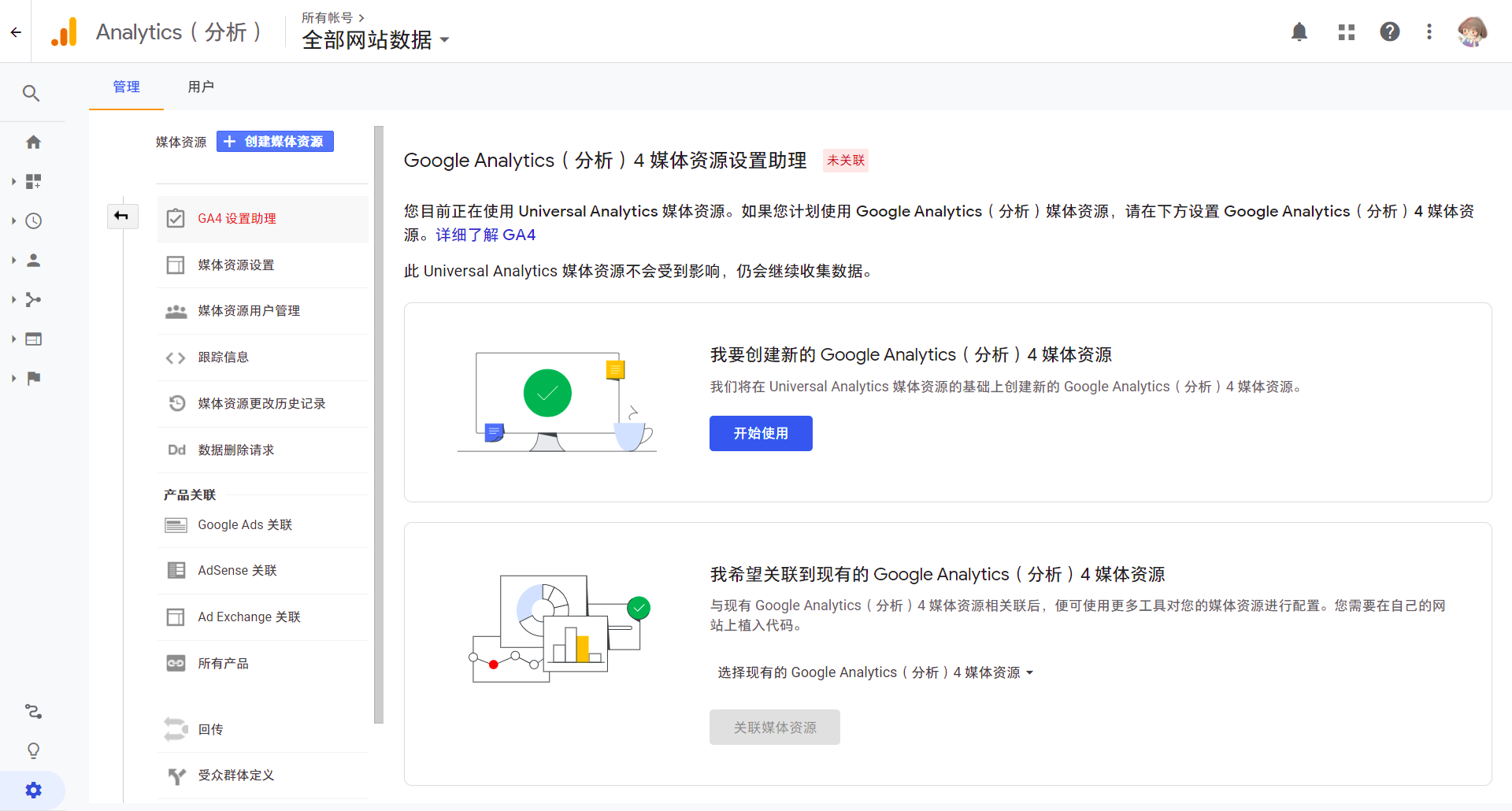
Task: Click the 创建媒体资源 button
Action: (275, 142)
